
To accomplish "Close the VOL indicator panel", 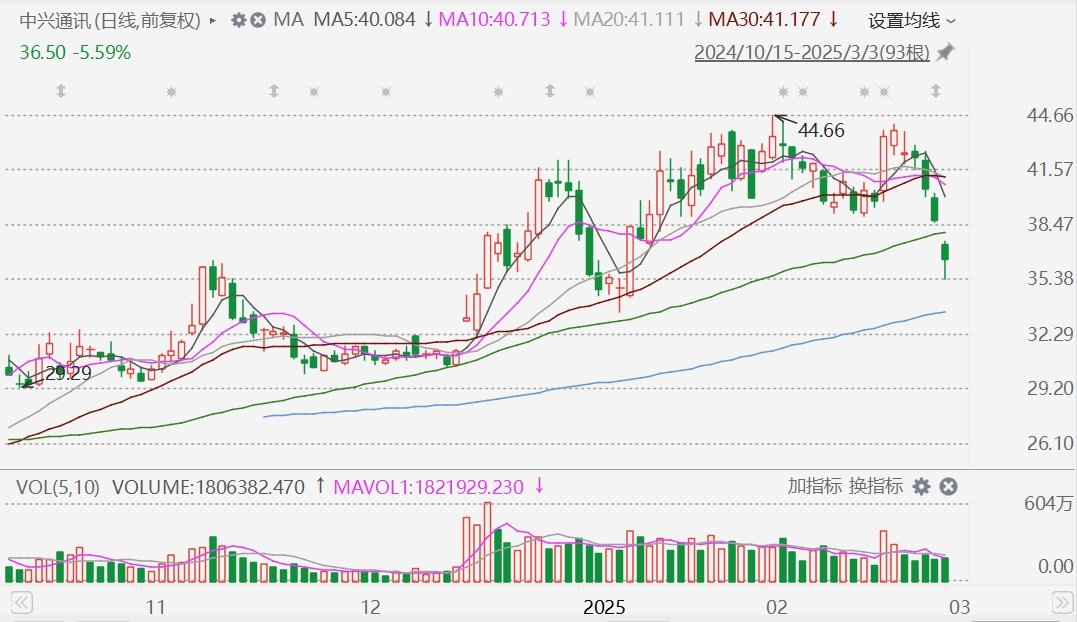I will point(949,487).
